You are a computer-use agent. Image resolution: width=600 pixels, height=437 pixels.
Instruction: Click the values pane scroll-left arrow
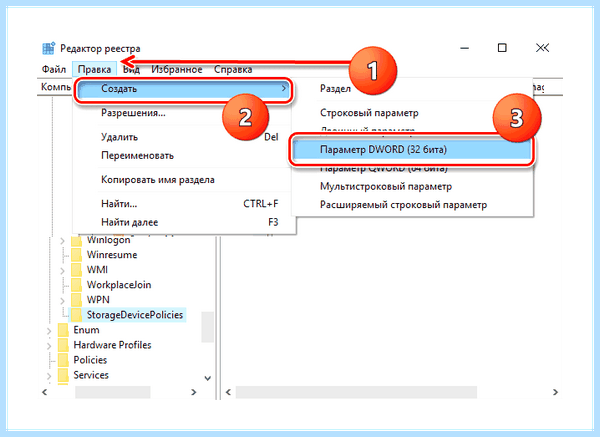point(228,392)
